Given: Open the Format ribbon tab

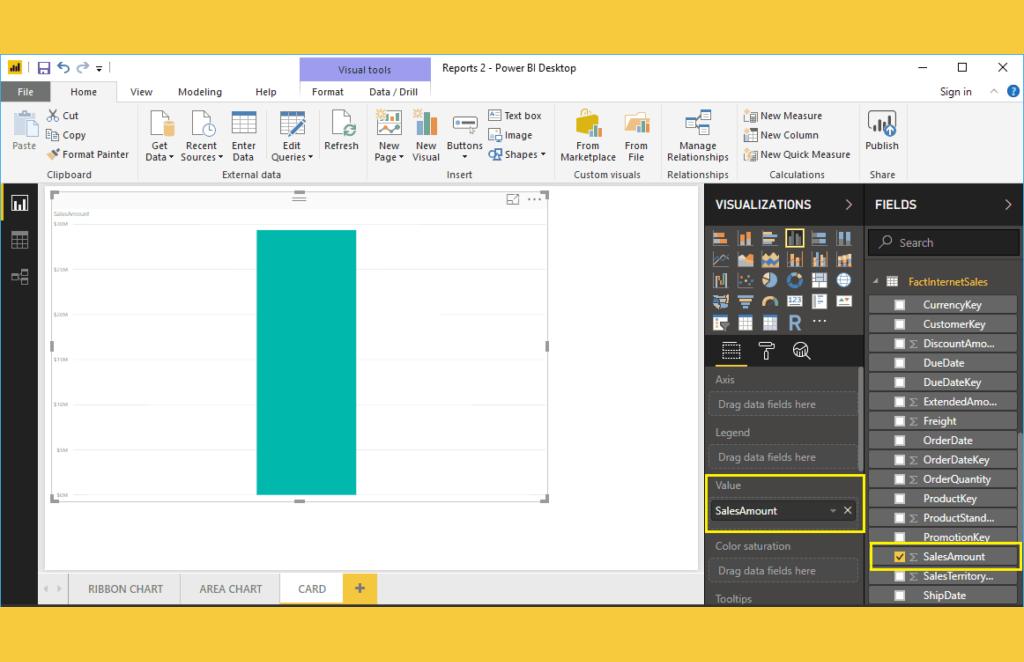Looking at the screenshot, I should click(x=327, y=92).
